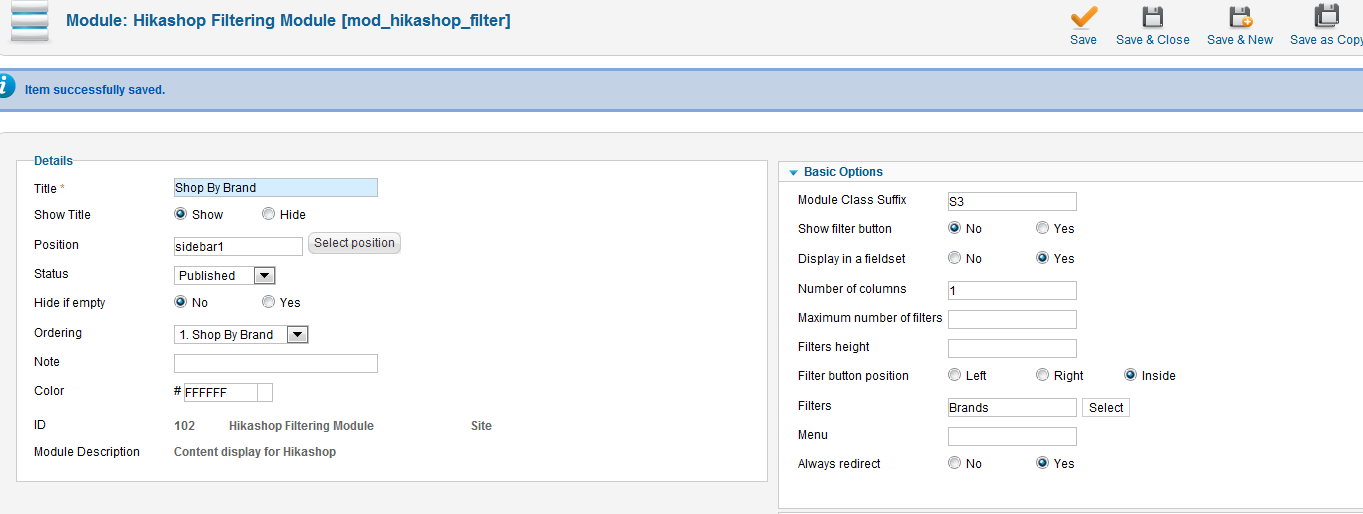The image size is (1363, 514).
Task: Select Show for Show Title
Action: (181, 214)
